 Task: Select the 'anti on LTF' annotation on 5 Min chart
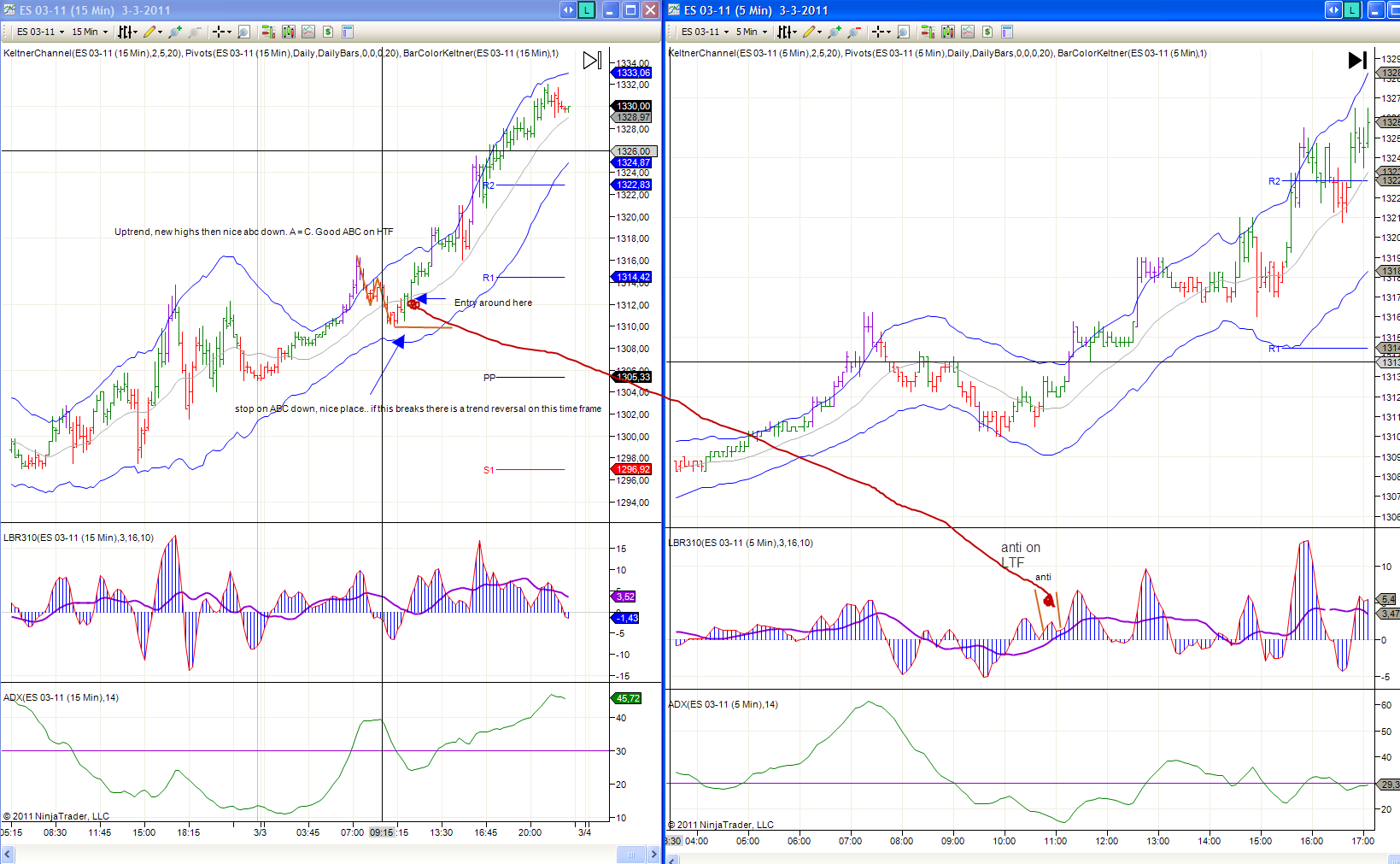[x=1021, y=555]
